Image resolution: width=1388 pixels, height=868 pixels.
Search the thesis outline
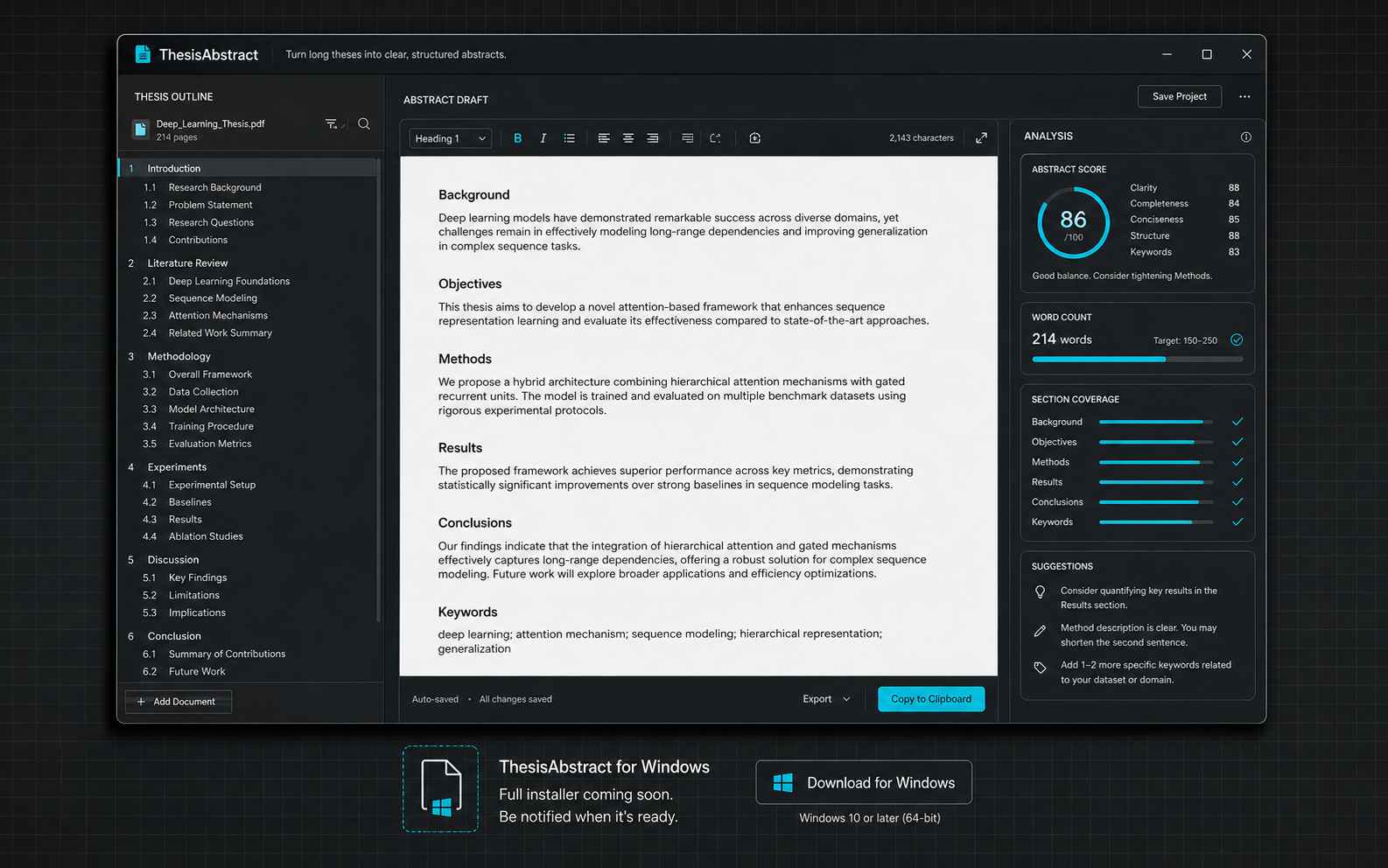coord(364,124)
